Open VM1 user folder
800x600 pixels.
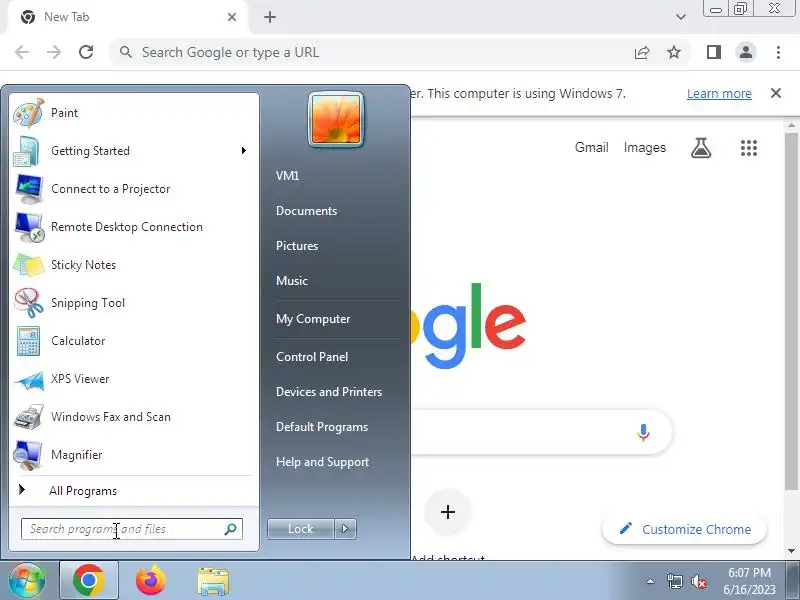click(x=287, y=176)
